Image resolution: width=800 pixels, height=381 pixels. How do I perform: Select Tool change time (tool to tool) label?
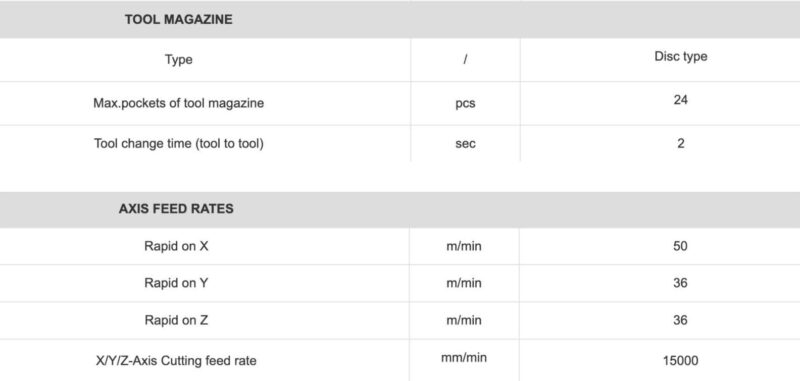[179, 143]
